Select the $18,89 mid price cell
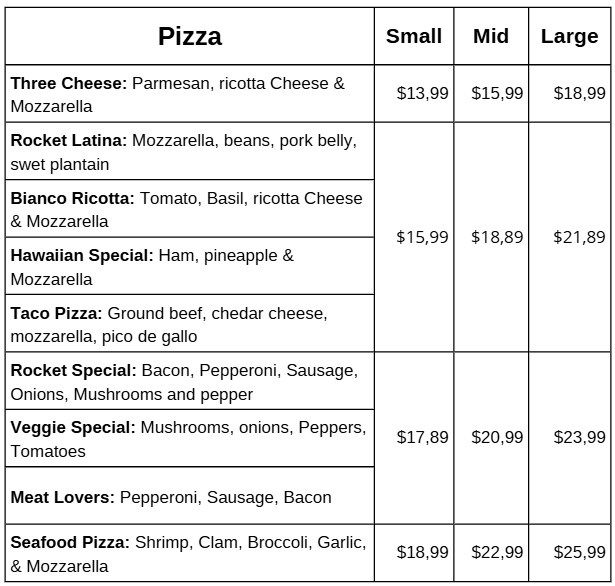 (497, 237)
